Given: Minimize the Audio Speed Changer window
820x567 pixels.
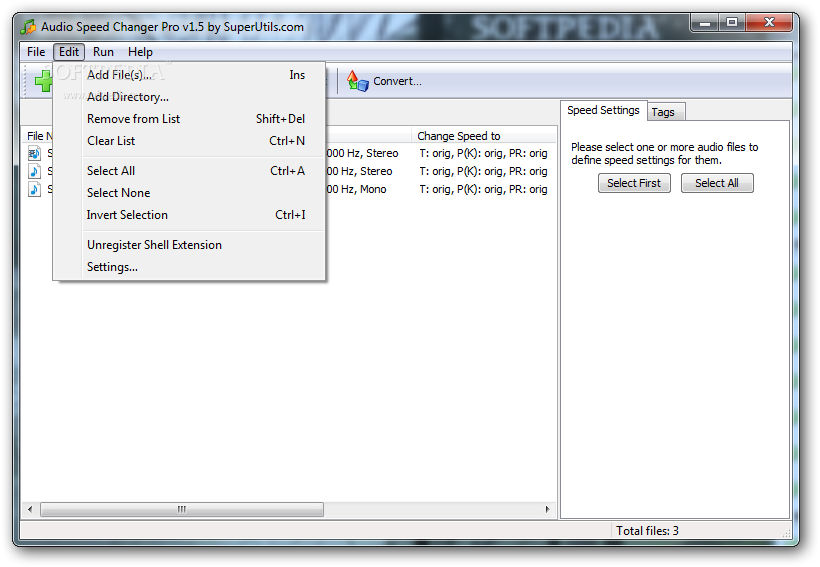Looking at the screenshot, I should click(705, 24).
